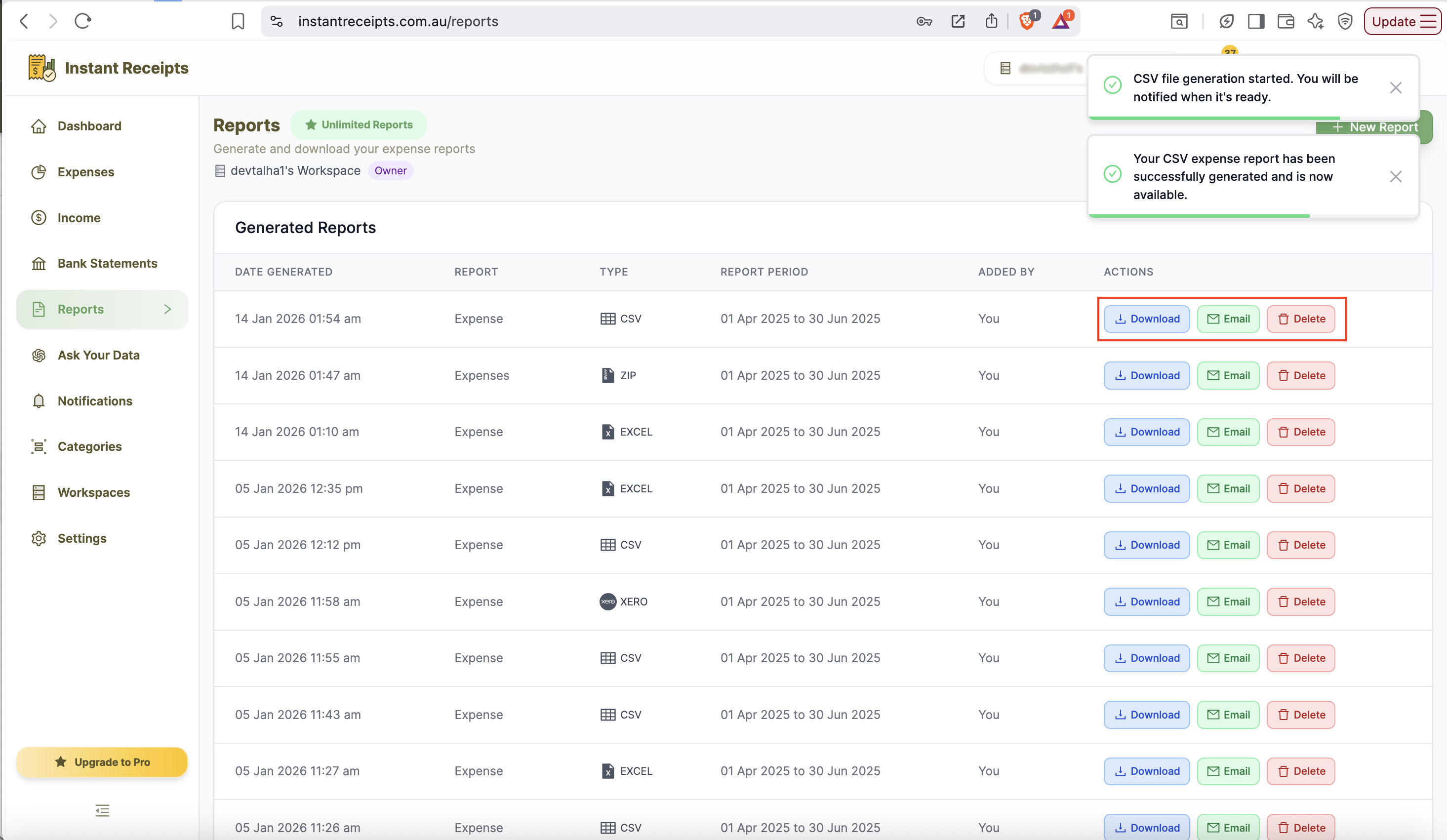Delete the ZIP Expenses report

tap(1301, 375)
